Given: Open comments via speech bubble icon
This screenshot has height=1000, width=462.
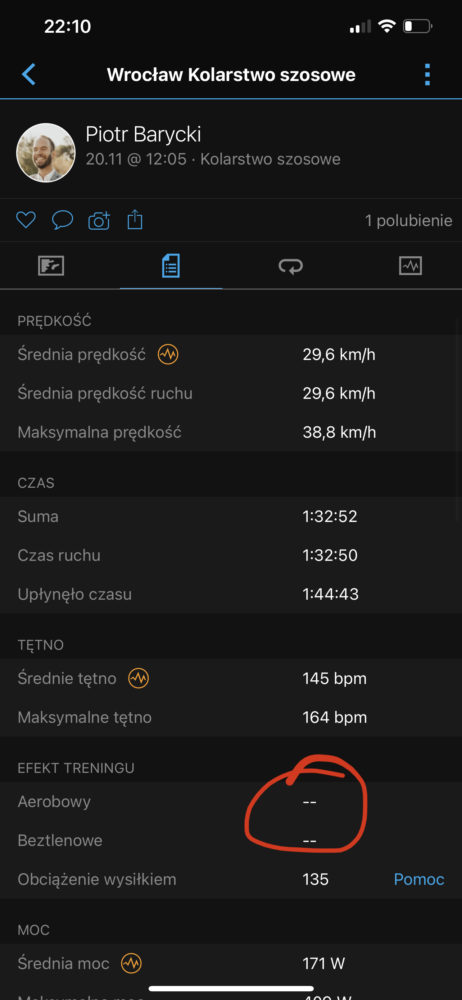Looking at the screenshot, I should pyautogui.click(x=62, y=221).
